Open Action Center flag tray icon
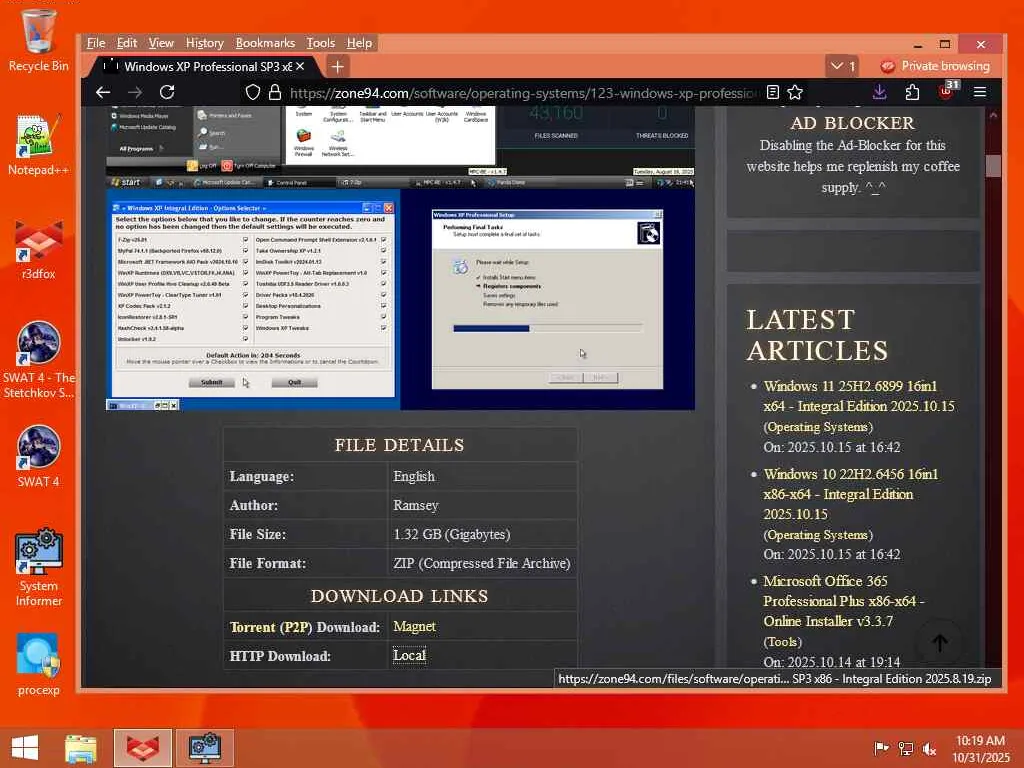 click(x=881, y=748)
